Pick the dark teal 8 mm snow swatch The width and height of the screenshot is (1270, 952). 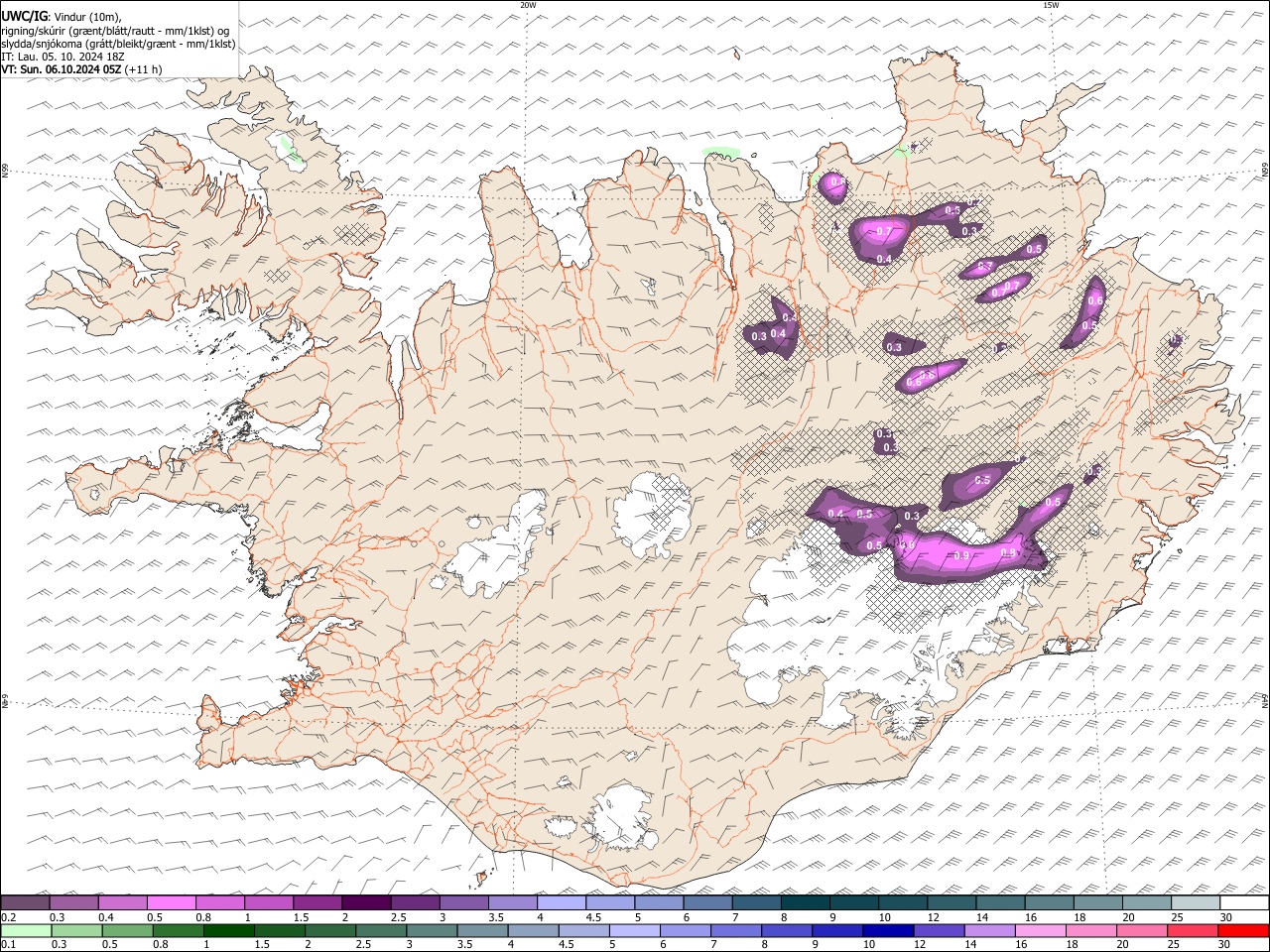806,902
